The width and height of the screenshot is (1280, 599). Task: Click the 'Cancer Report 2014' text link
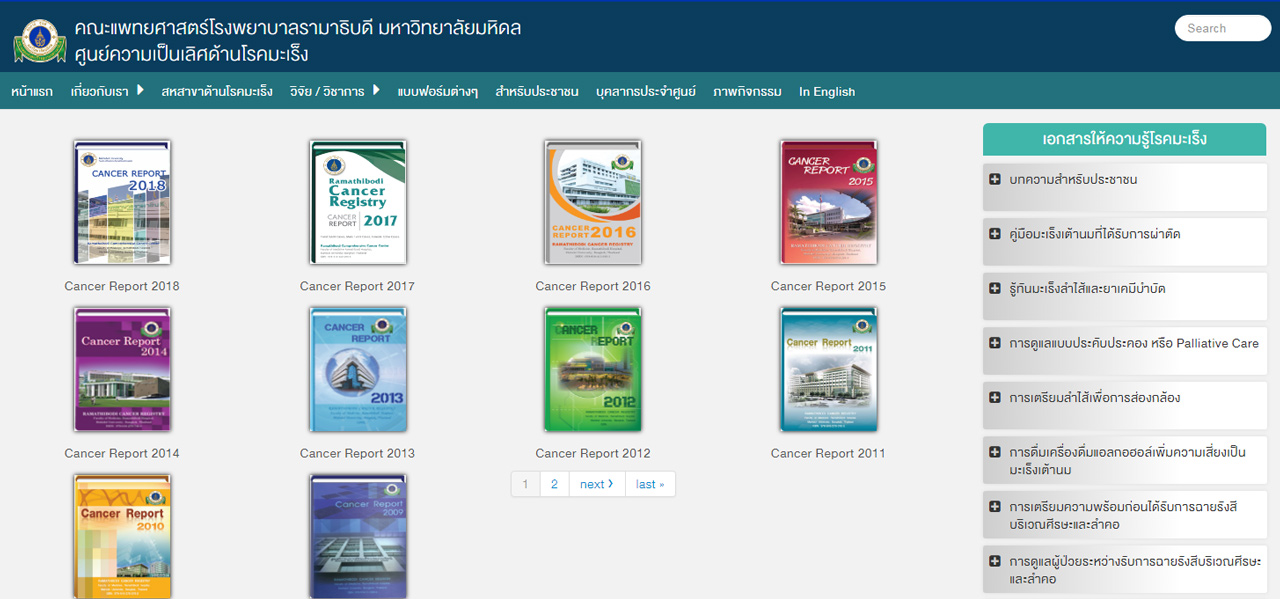point(122,453)
